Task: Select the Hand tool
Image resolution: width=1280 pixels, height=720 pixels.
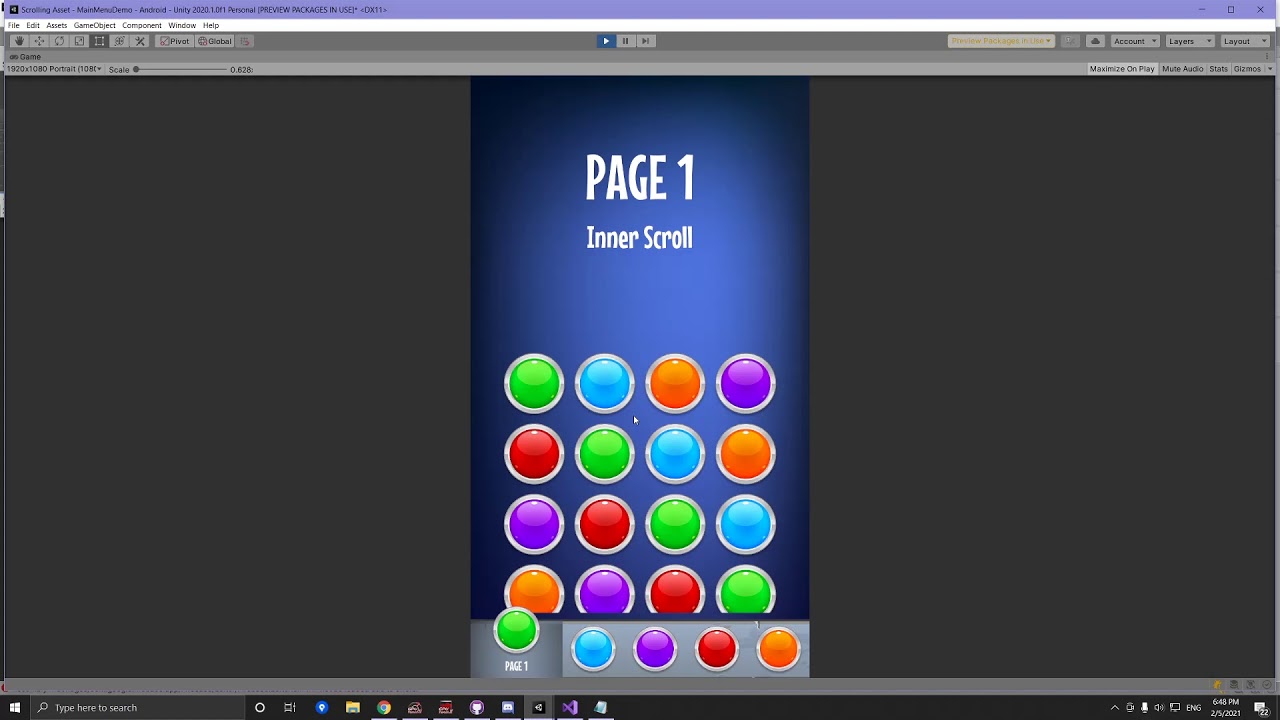Action: click(x=19, y=41)
